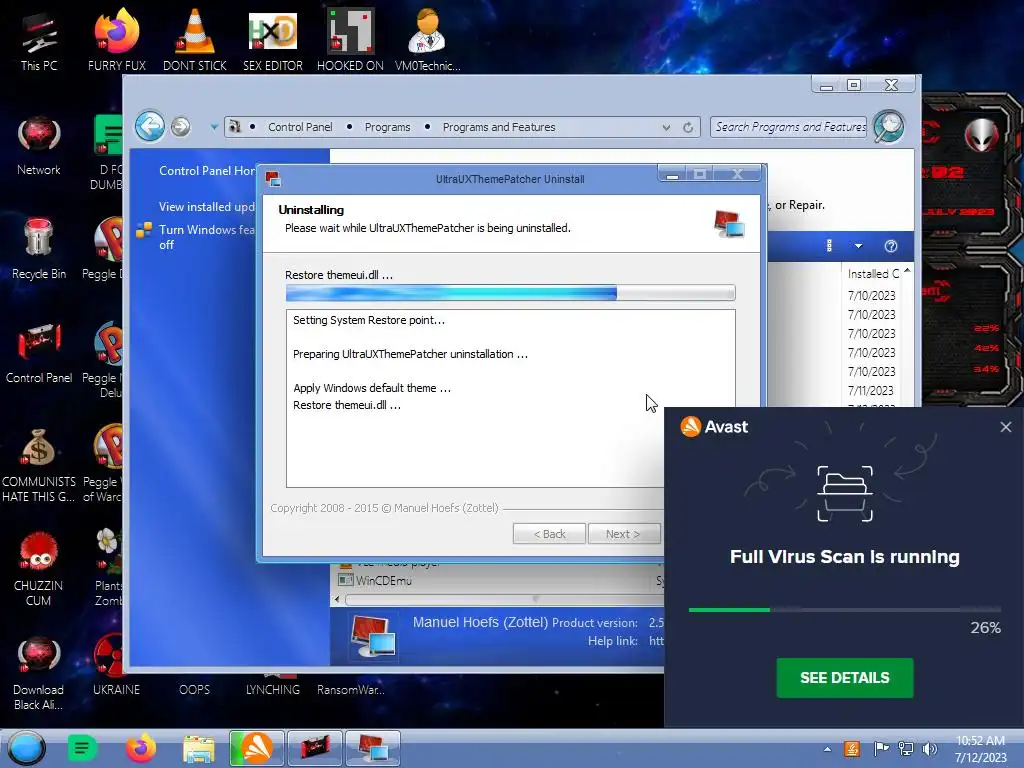1024x768 pixels.
Task: Click the uninstall log text area
Action: pyautogui.click(x=510, y=398)
